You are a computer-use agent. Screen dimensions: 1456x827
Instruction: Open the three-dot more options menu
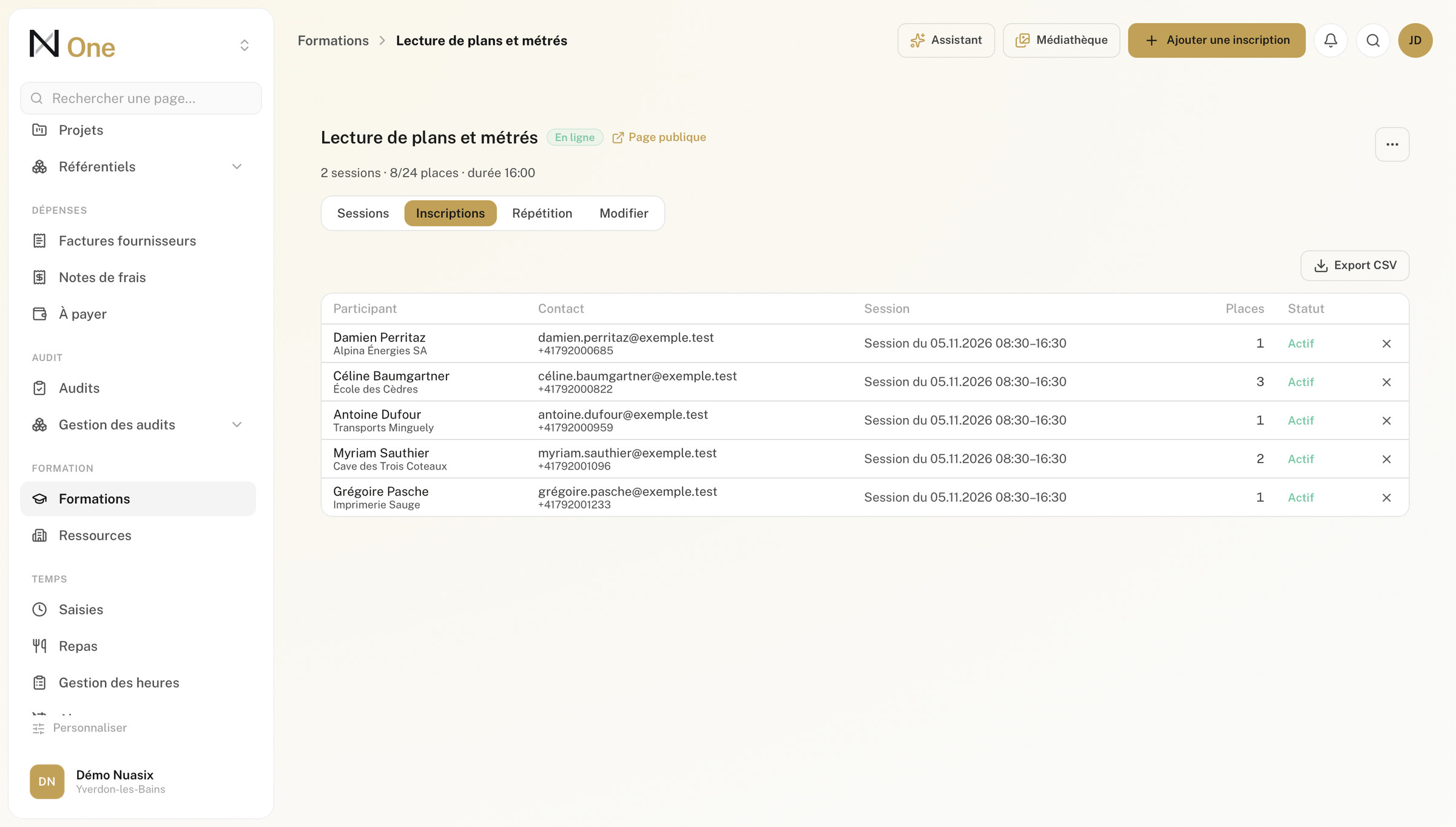click(1392, 144)
